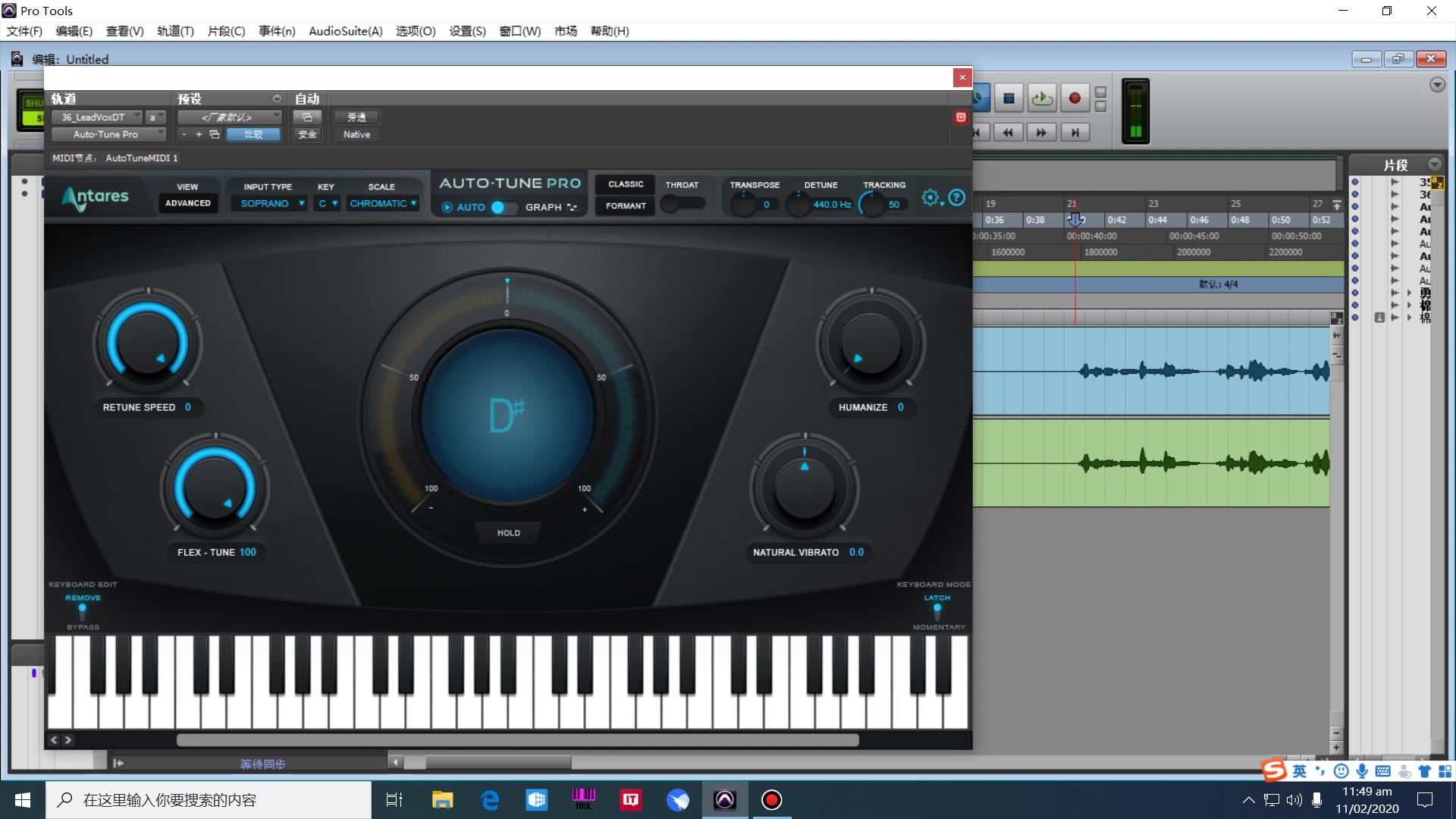Open the Windows notification center
The width and height of the screenshot is (1456, 819).
pyautogui.click(x=1425, y=800)
